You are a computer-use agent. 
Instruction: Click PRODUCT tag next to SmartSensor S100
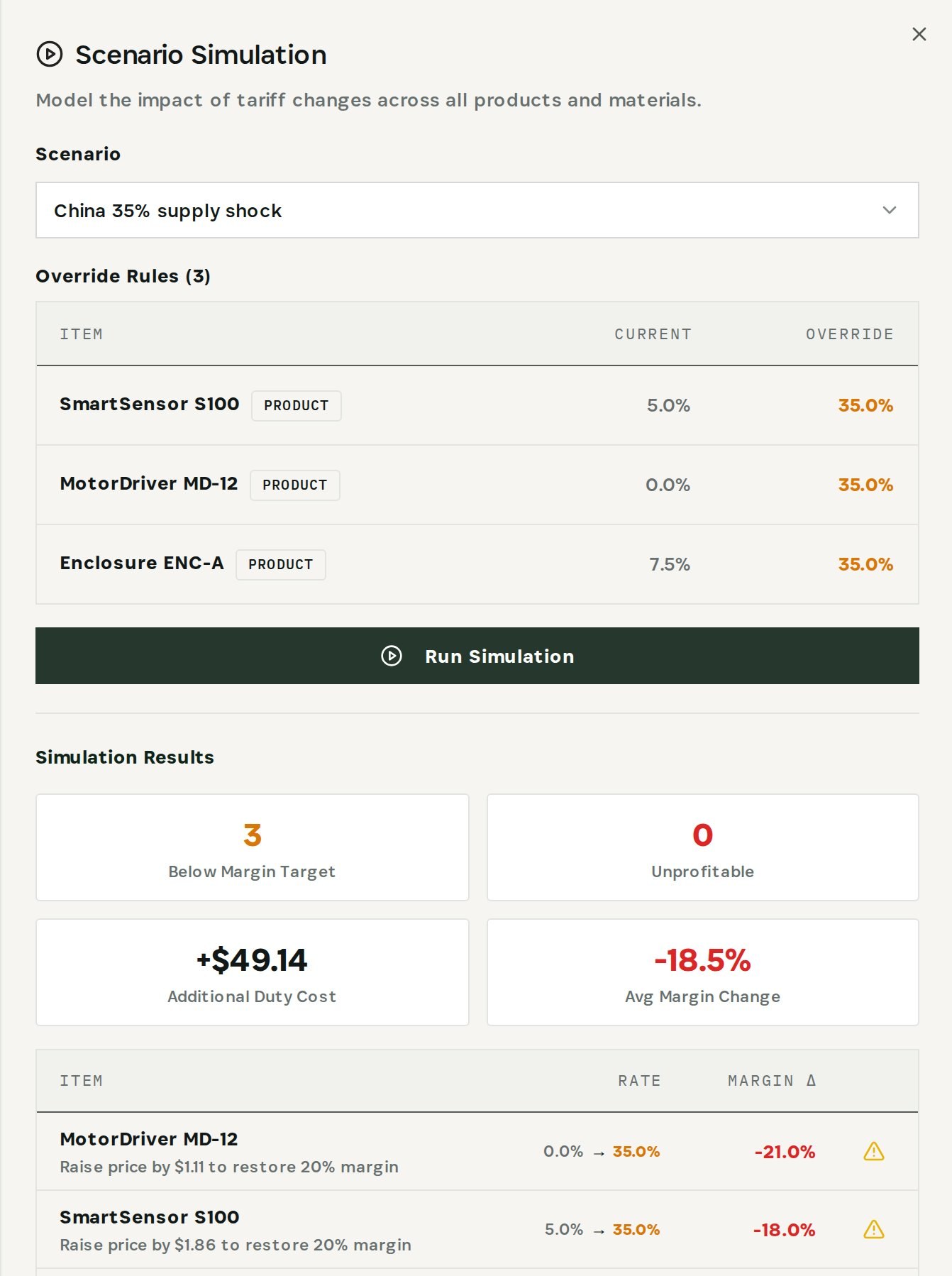click(297, 406)
